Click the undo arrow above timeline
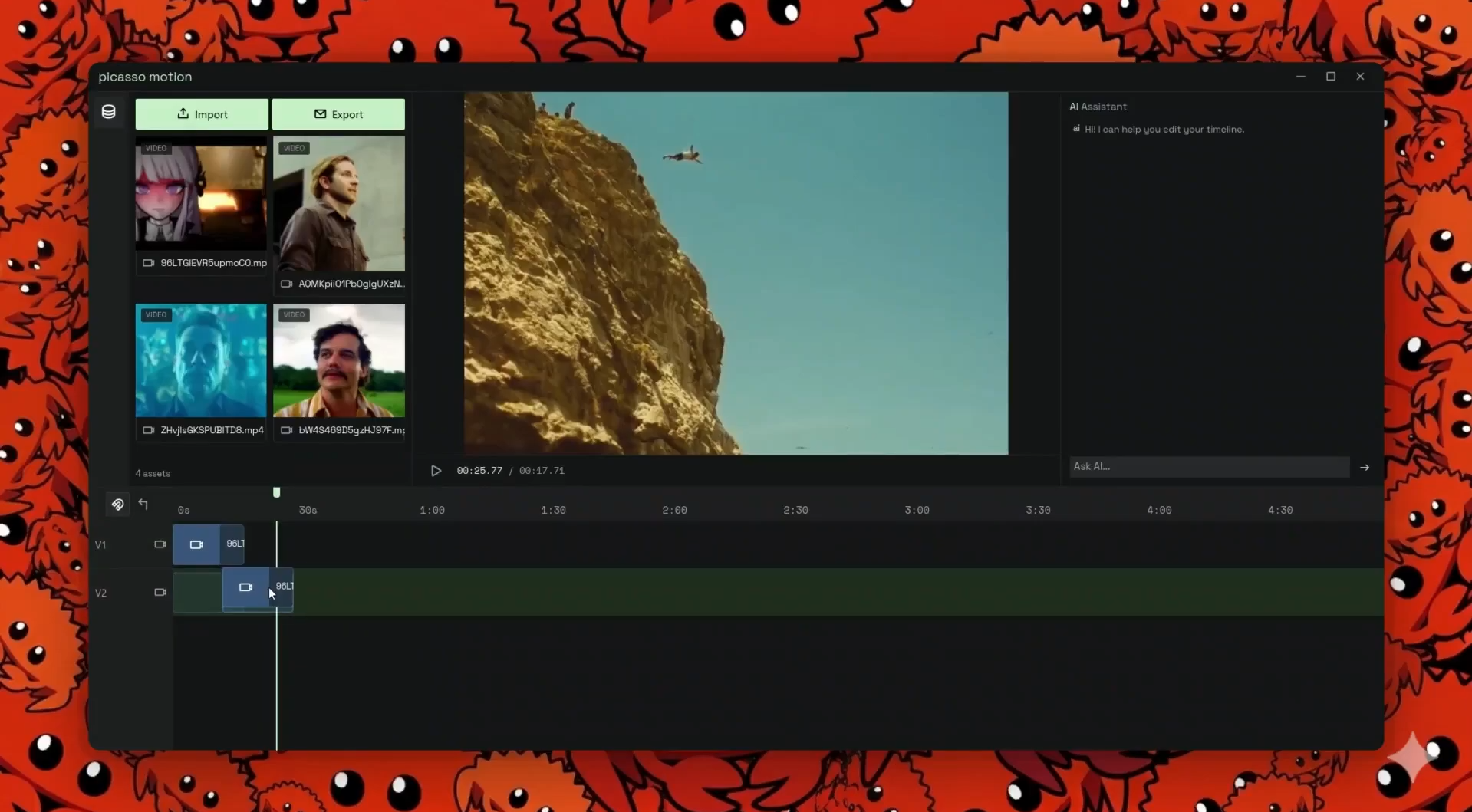 coord(143,504)
